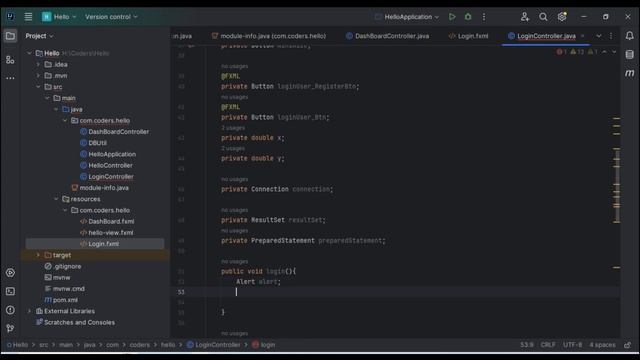The width and height of the screenshot is (640, 360).
Task: Select DashBoard.fxml in project tree
Action: 107,221
